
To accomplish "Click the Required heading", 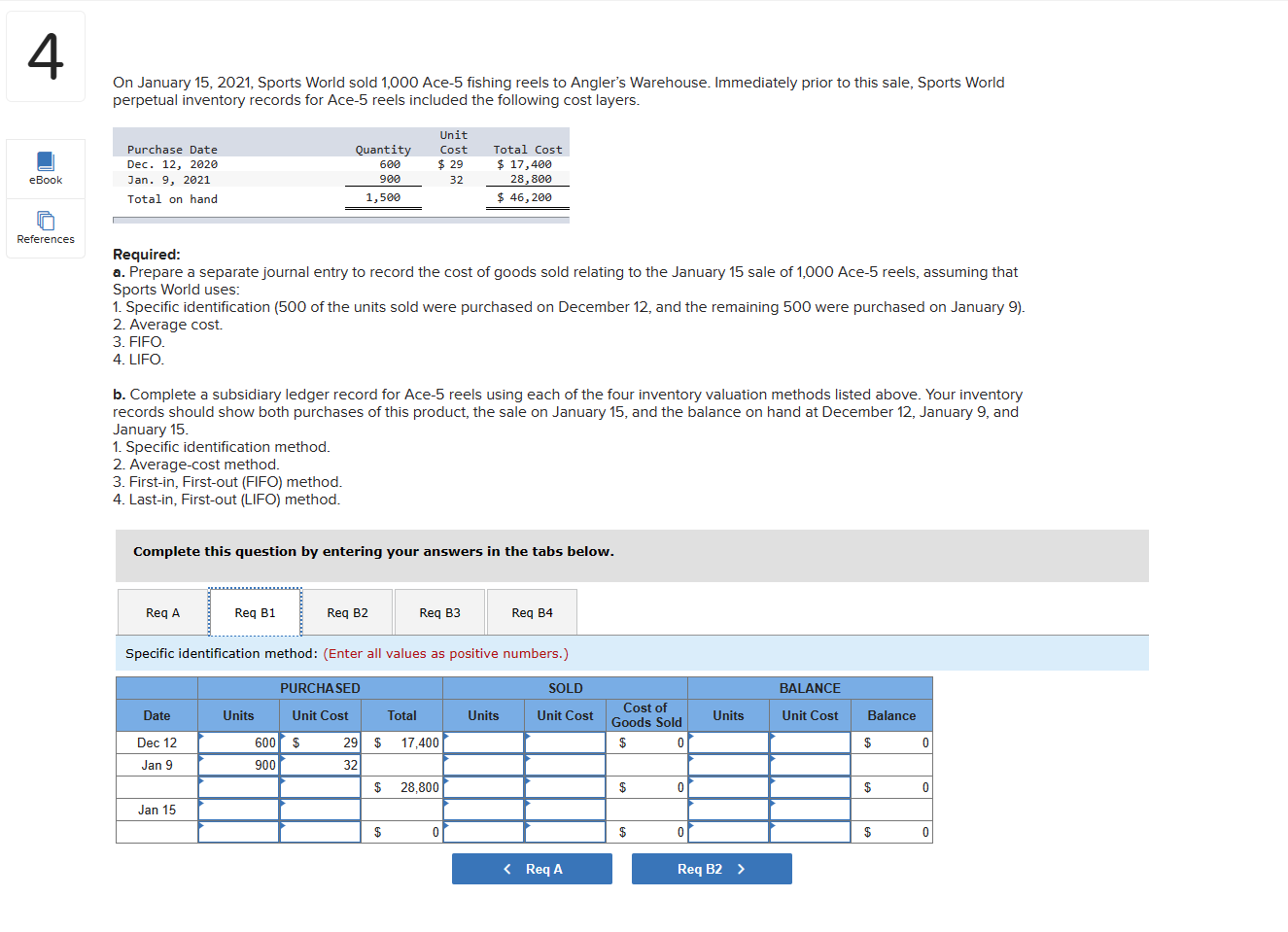I will coord(147,255).
